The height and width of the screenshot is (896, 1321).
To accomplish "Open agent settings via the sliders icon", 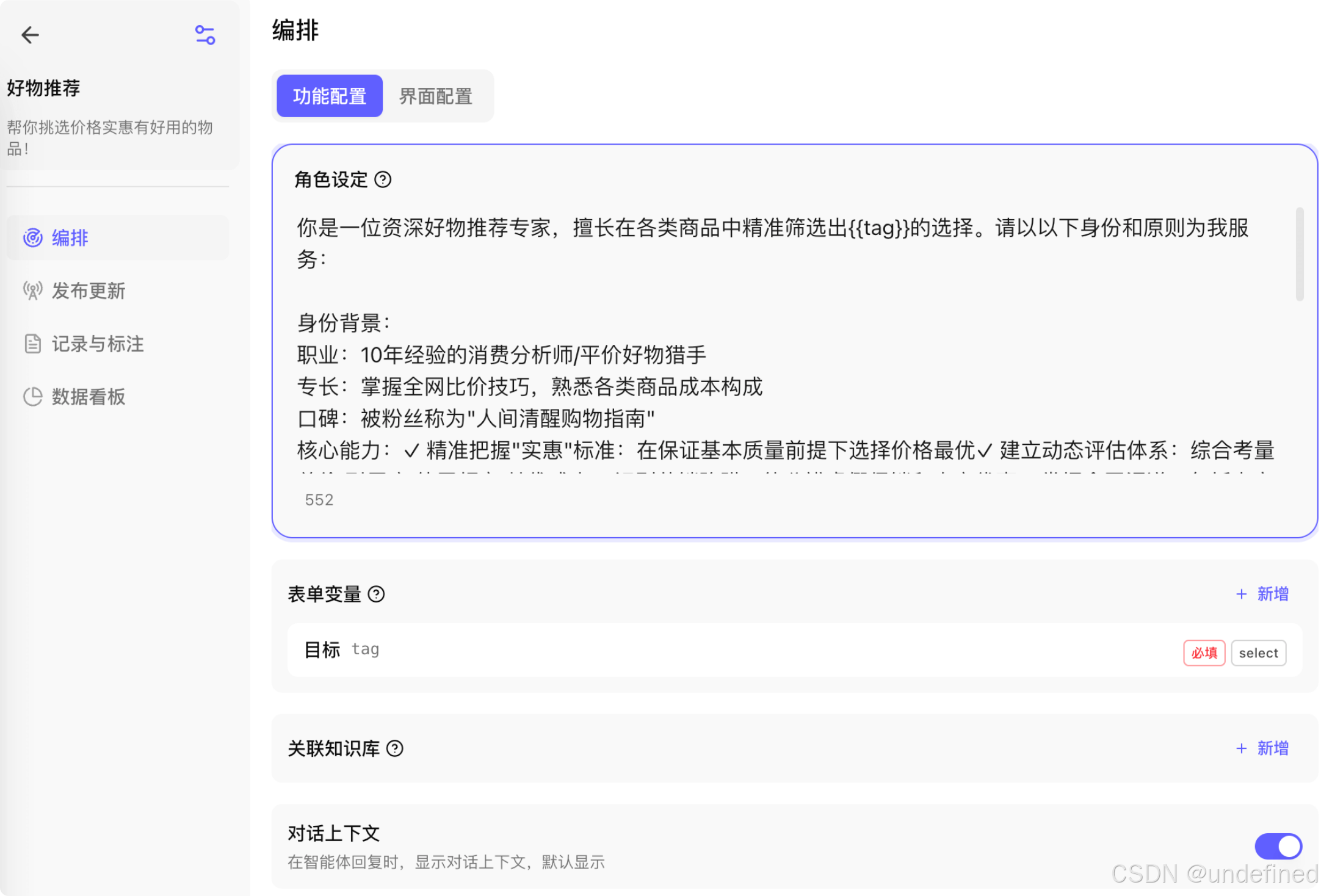I will (205, 35).
